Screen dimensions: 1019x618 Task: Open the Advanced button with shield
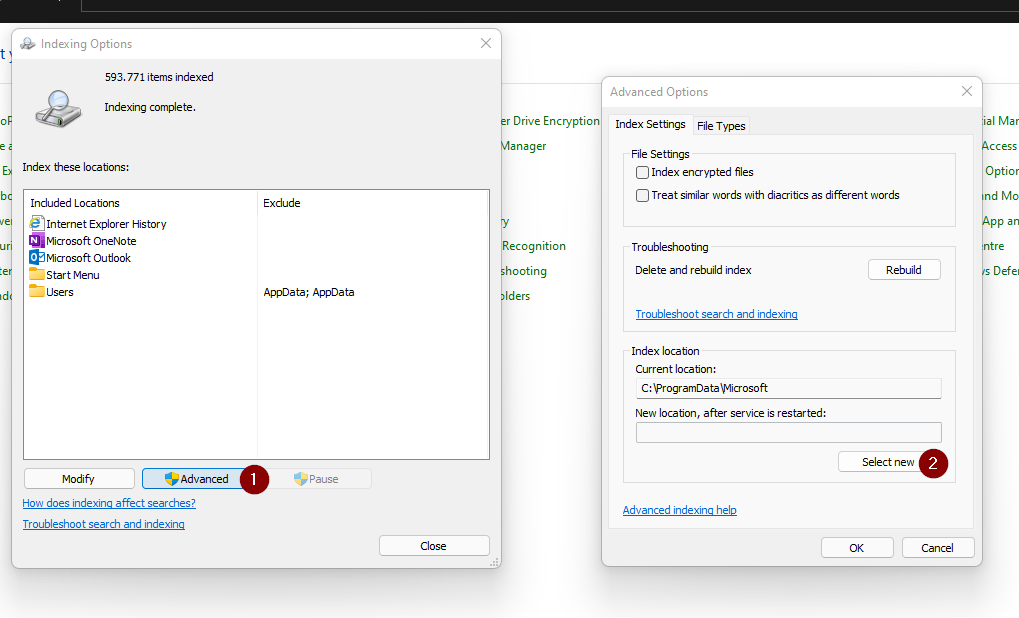click(x=196, y=479)
